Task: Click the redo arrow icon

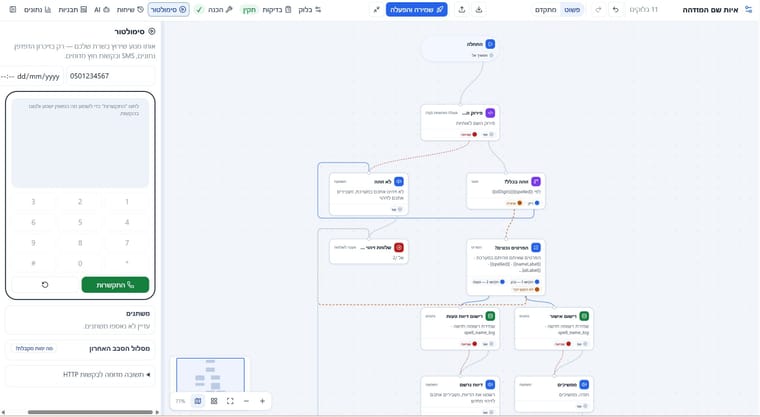Action: [x=599, y=10]
